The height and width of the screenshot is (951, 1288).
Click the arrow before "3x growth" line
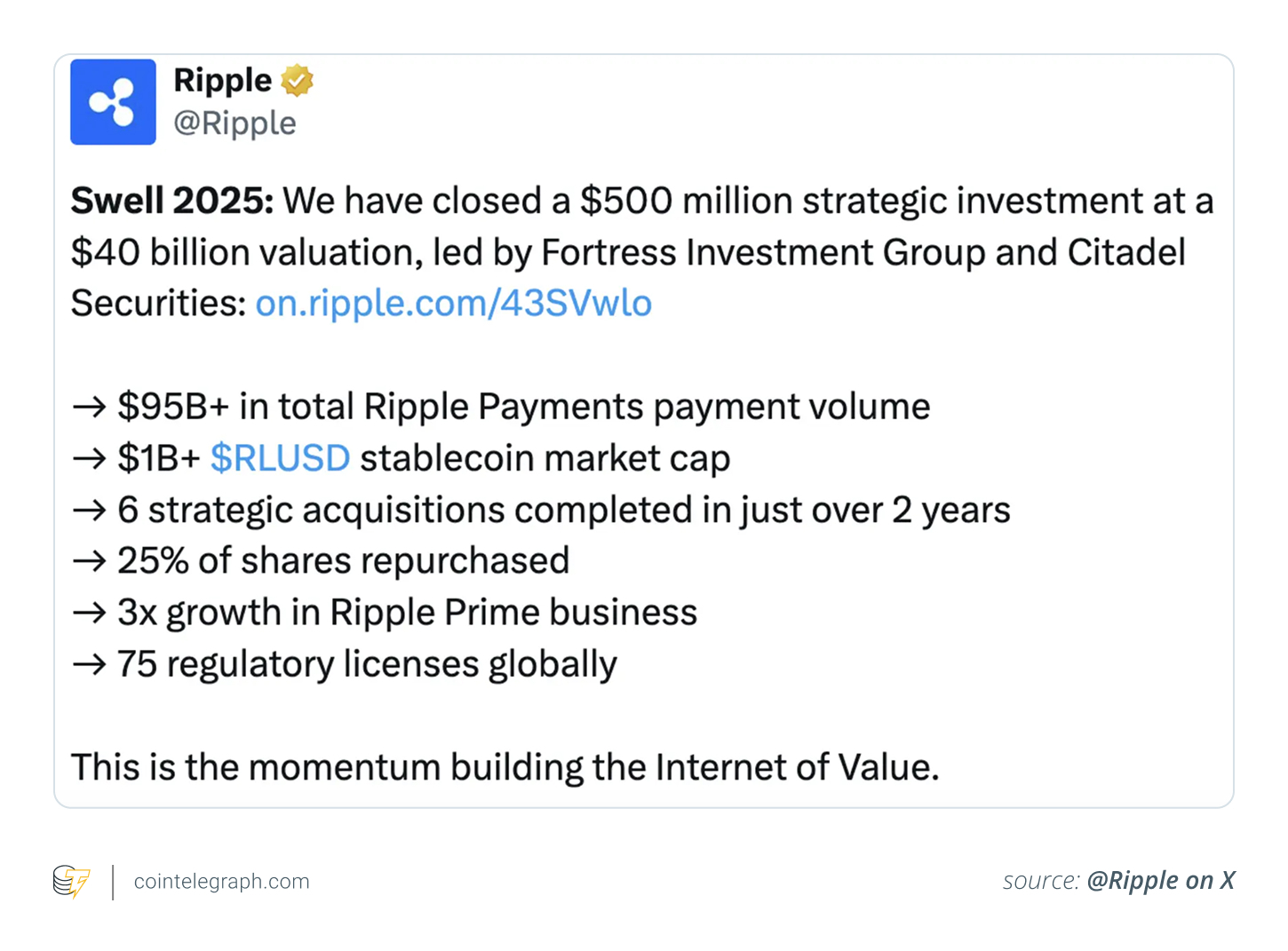tap(89, 613)
